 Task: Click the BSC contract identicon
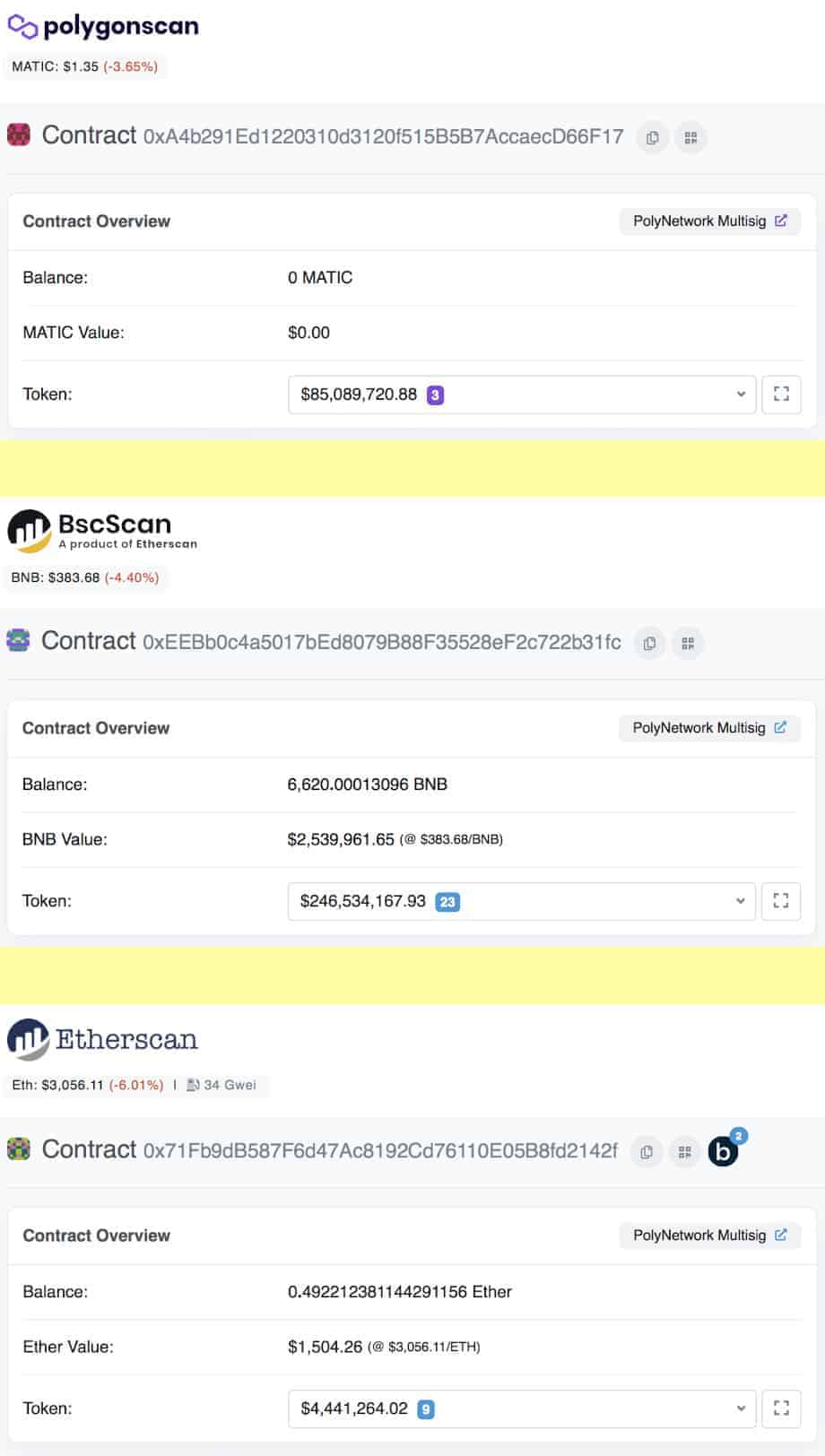(18, 640)
